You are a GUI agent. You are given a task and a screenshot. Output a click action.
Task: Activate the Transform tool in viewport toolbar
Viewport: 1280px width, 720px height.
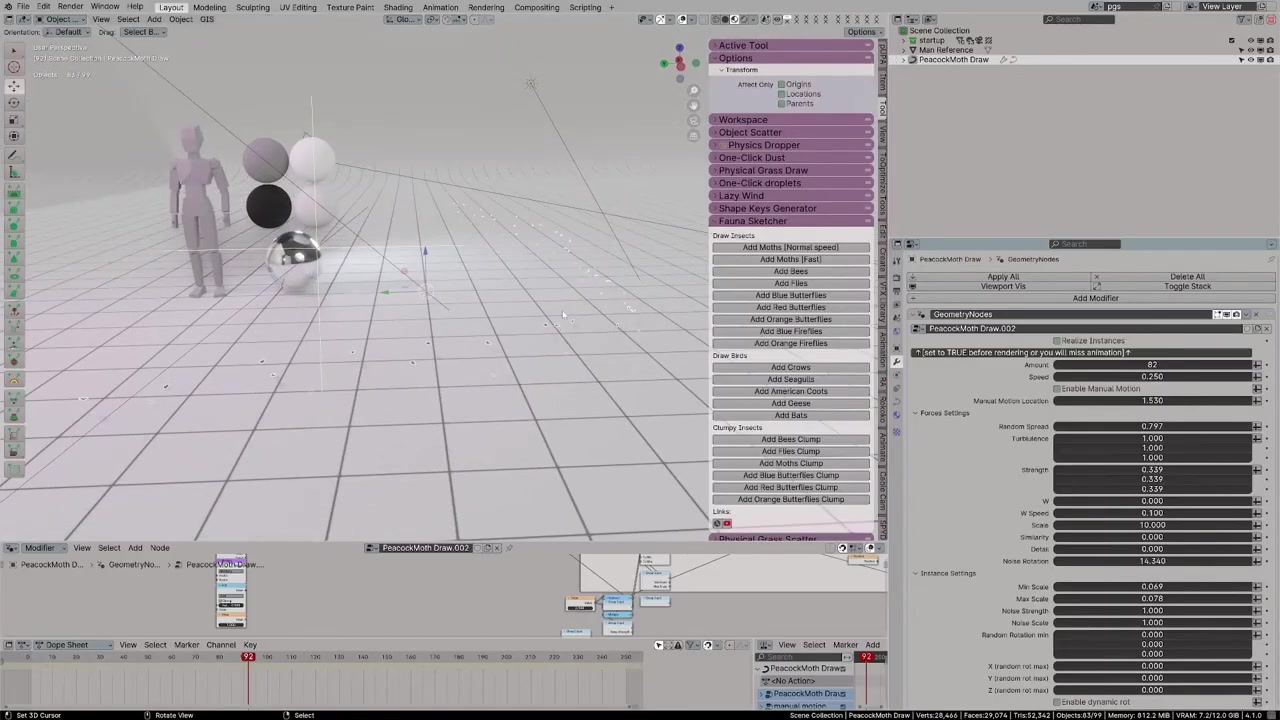(14, 137)
